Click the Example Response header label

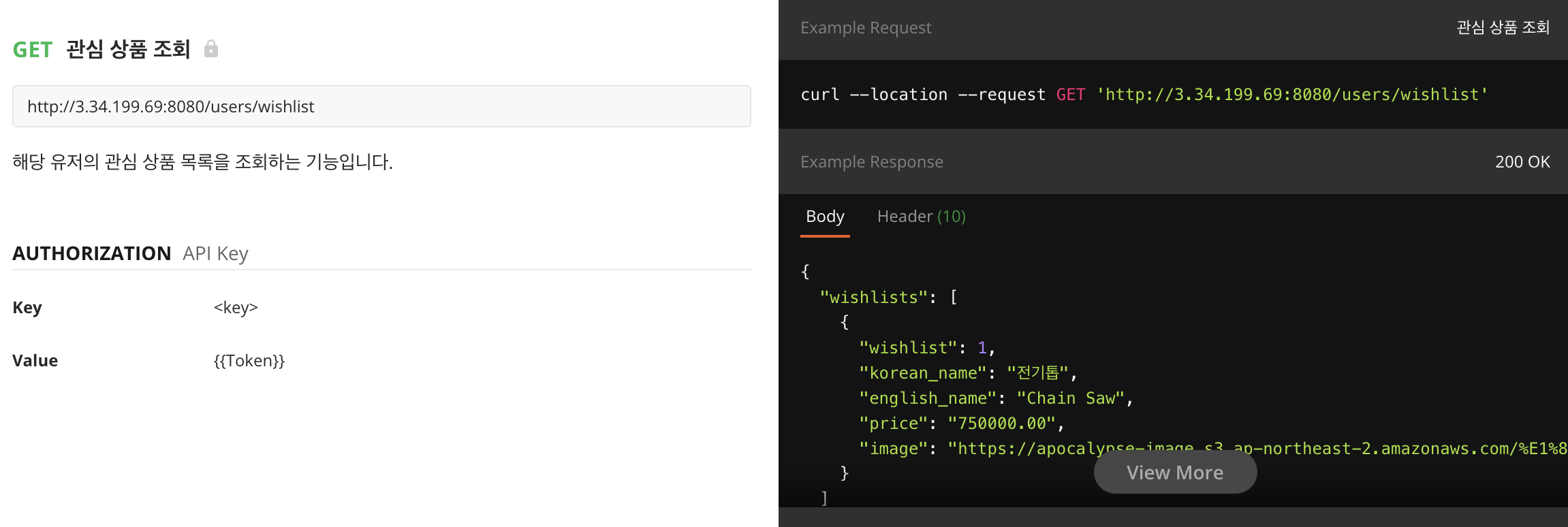pyautogui.click(x=871, y=162)
